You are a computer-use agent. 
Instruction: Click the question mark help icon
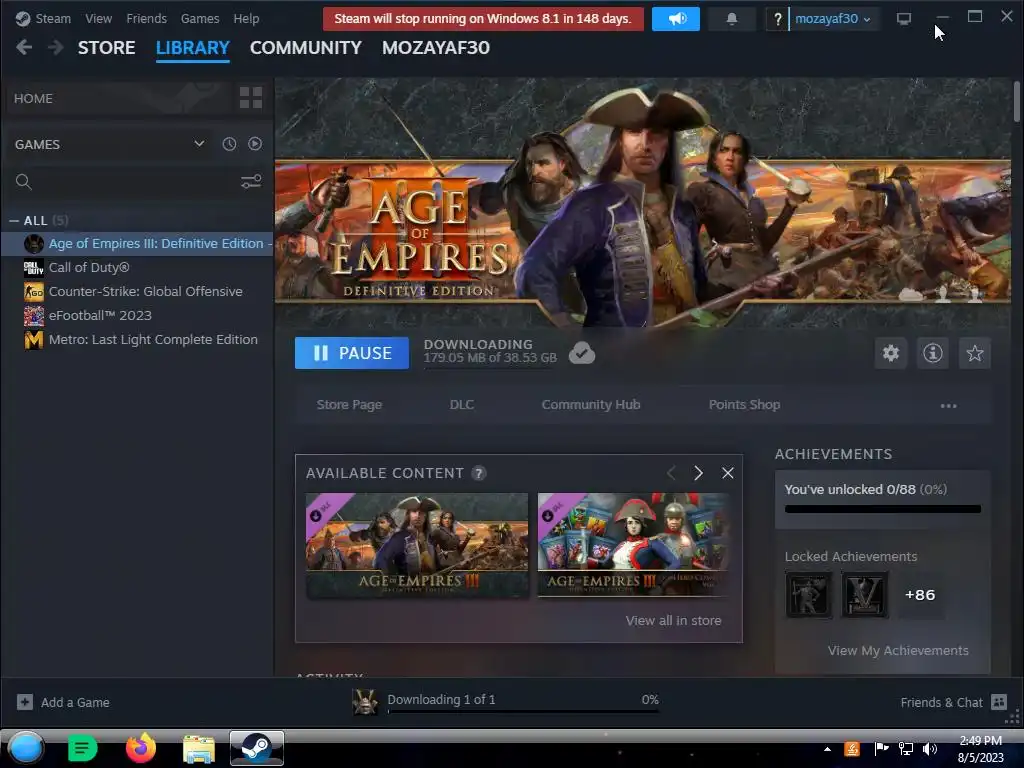[x=777, y=19]
